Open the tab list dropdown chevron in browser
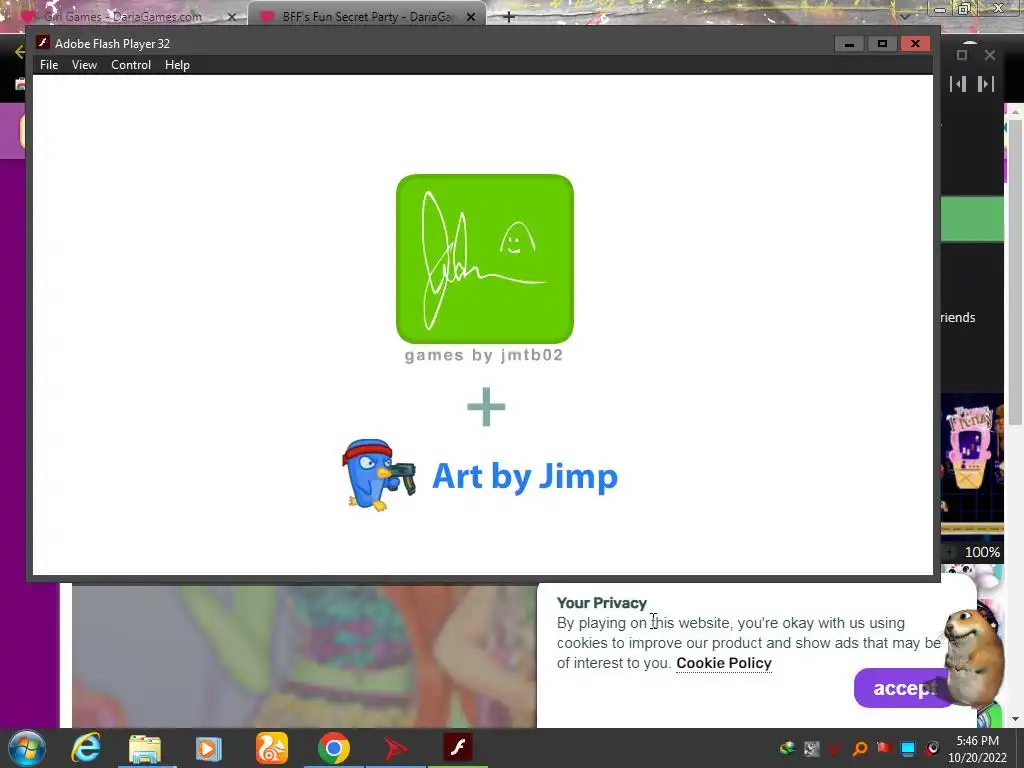This screenshot has height=768, width=1024. 904,16
